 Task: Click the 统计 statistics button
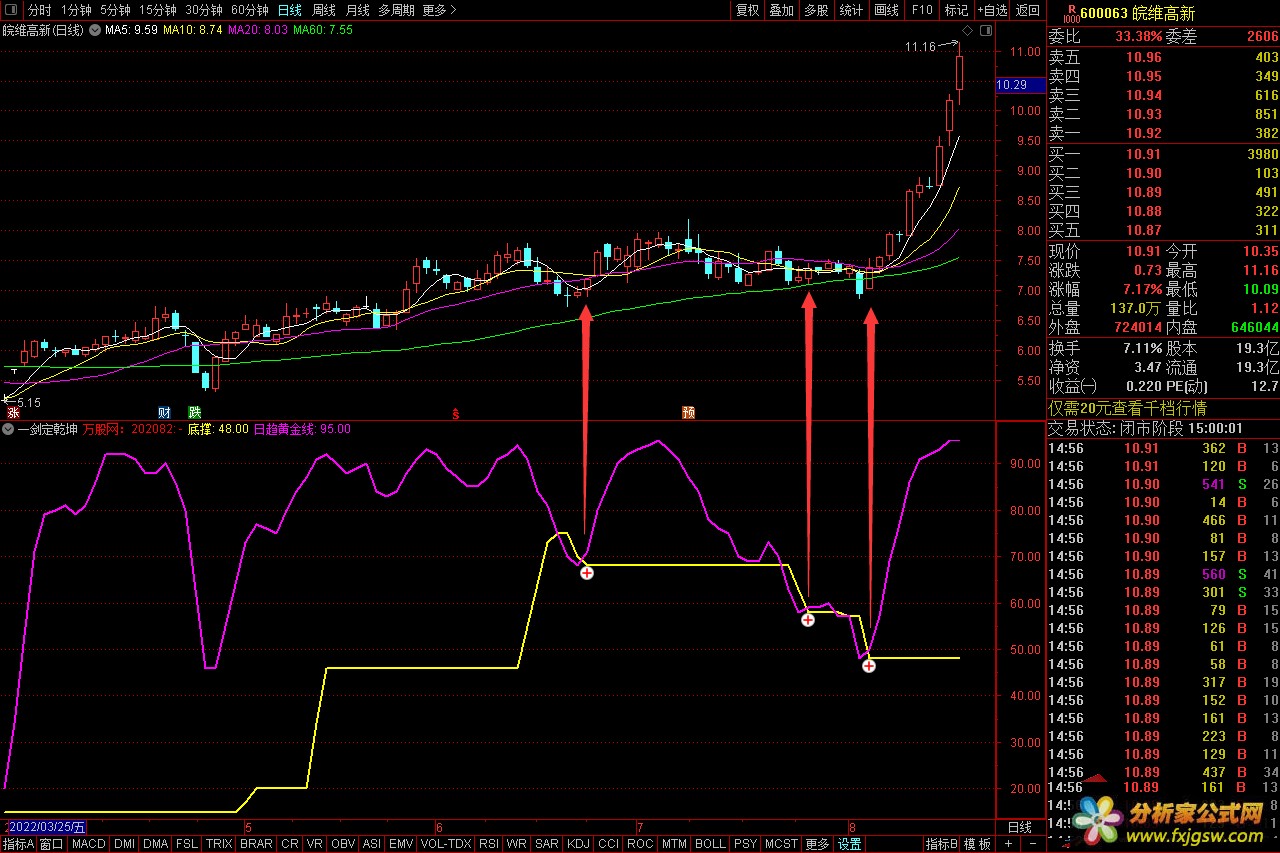tap(851, 10)
